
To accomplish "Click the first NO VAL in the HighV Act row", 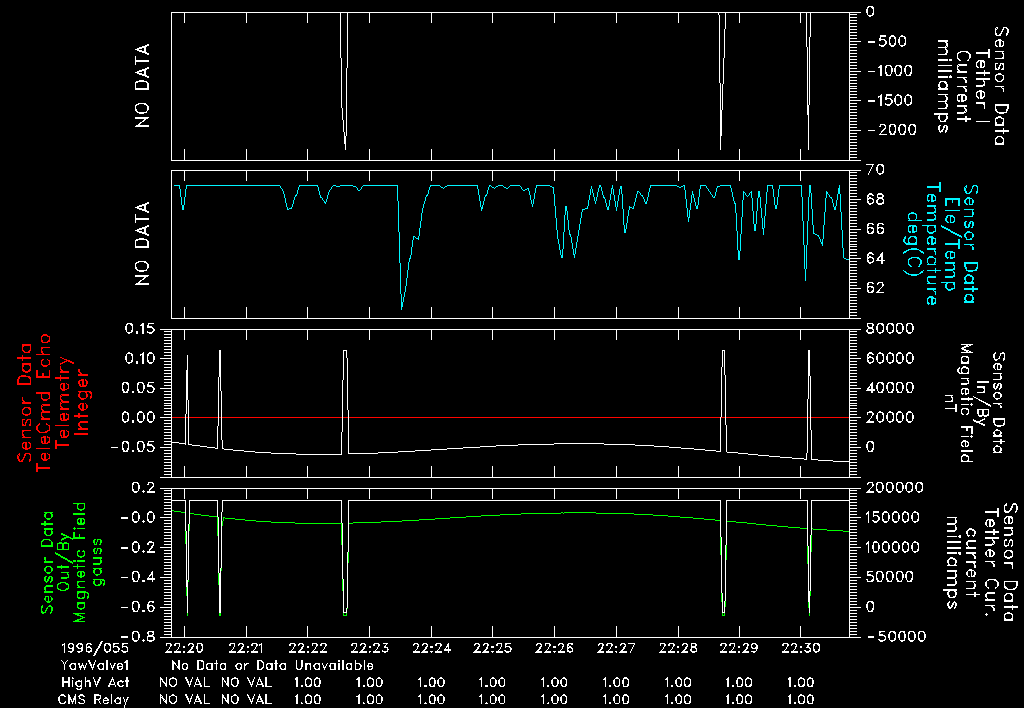I will point(184,682).
